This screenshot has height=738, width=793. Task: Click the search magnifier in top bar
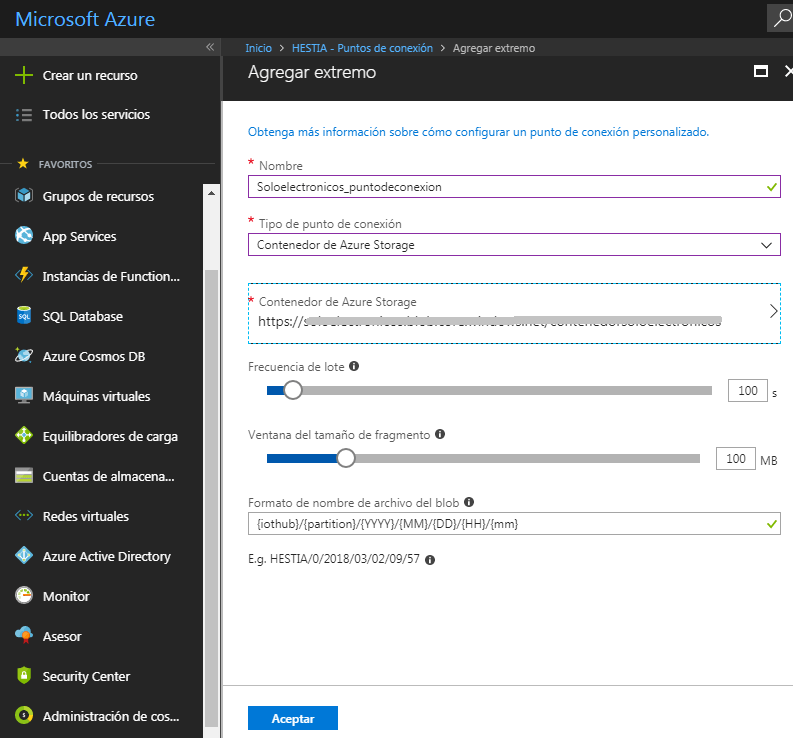point(778,18)
